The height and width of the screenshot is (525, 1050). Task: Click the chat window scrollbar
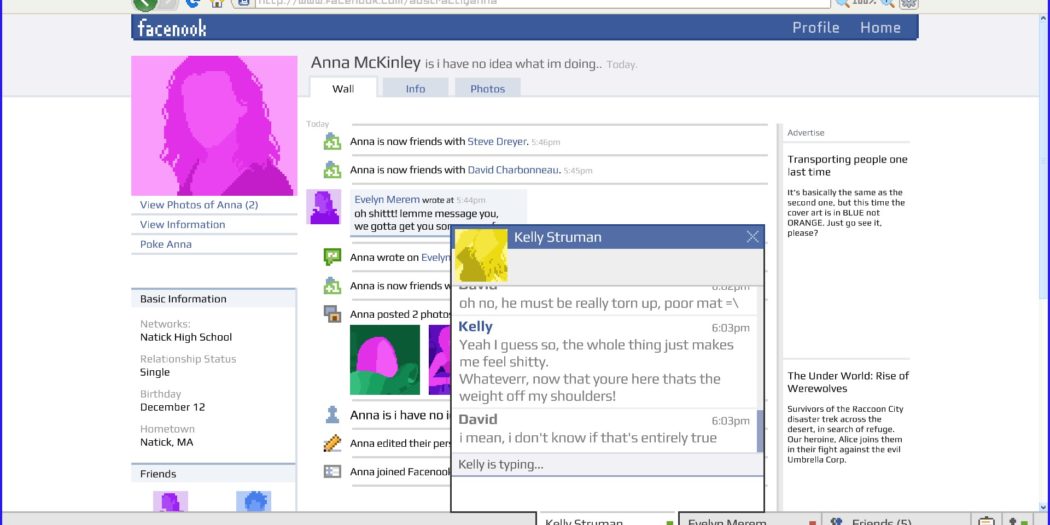[760, 430]
